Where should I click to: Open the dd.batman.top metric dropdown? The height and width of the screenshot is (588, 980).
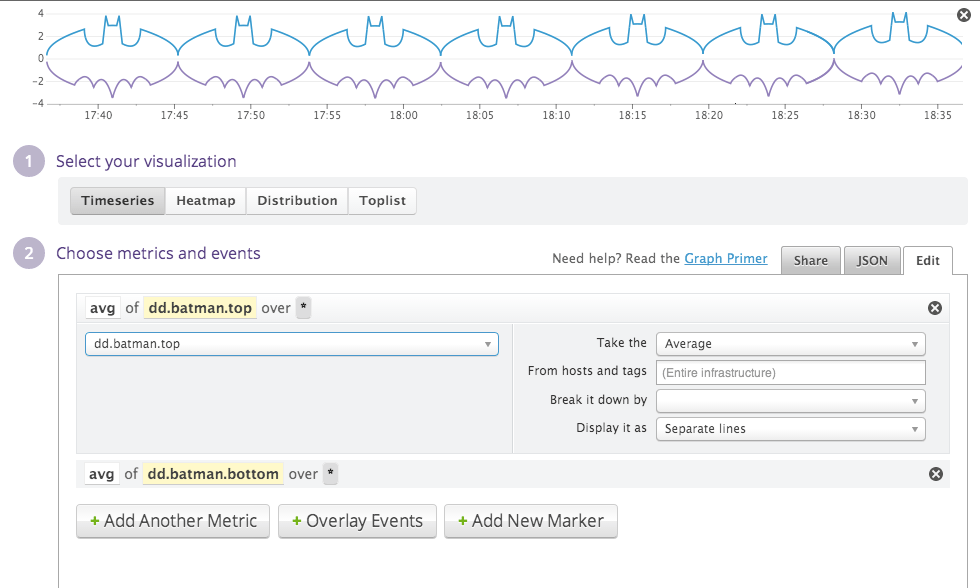point(291,344)
